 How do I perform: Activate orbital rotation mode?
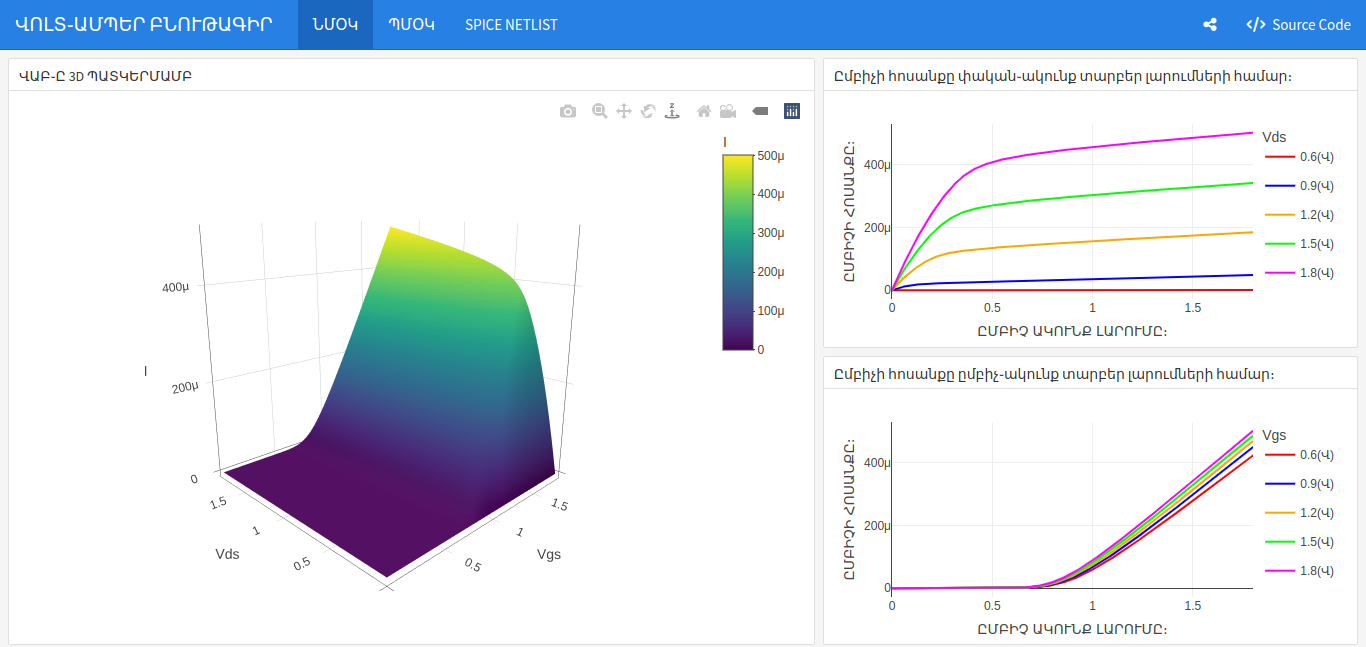coord(648,111)
